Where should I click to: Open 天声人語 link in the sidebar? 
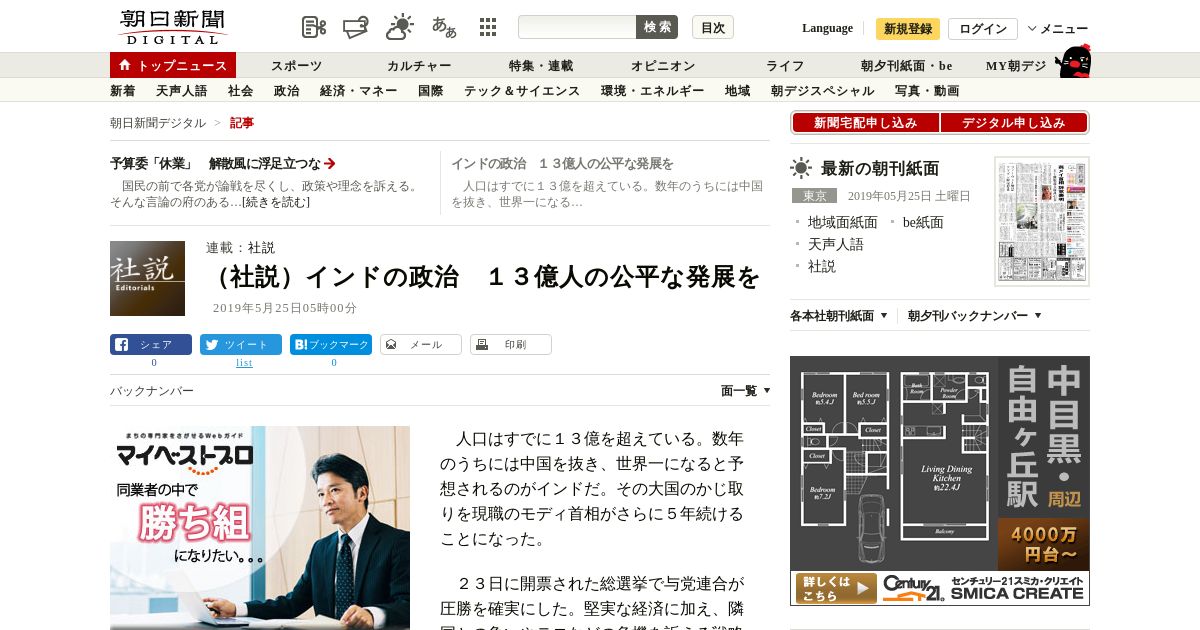tap(836, 244)
